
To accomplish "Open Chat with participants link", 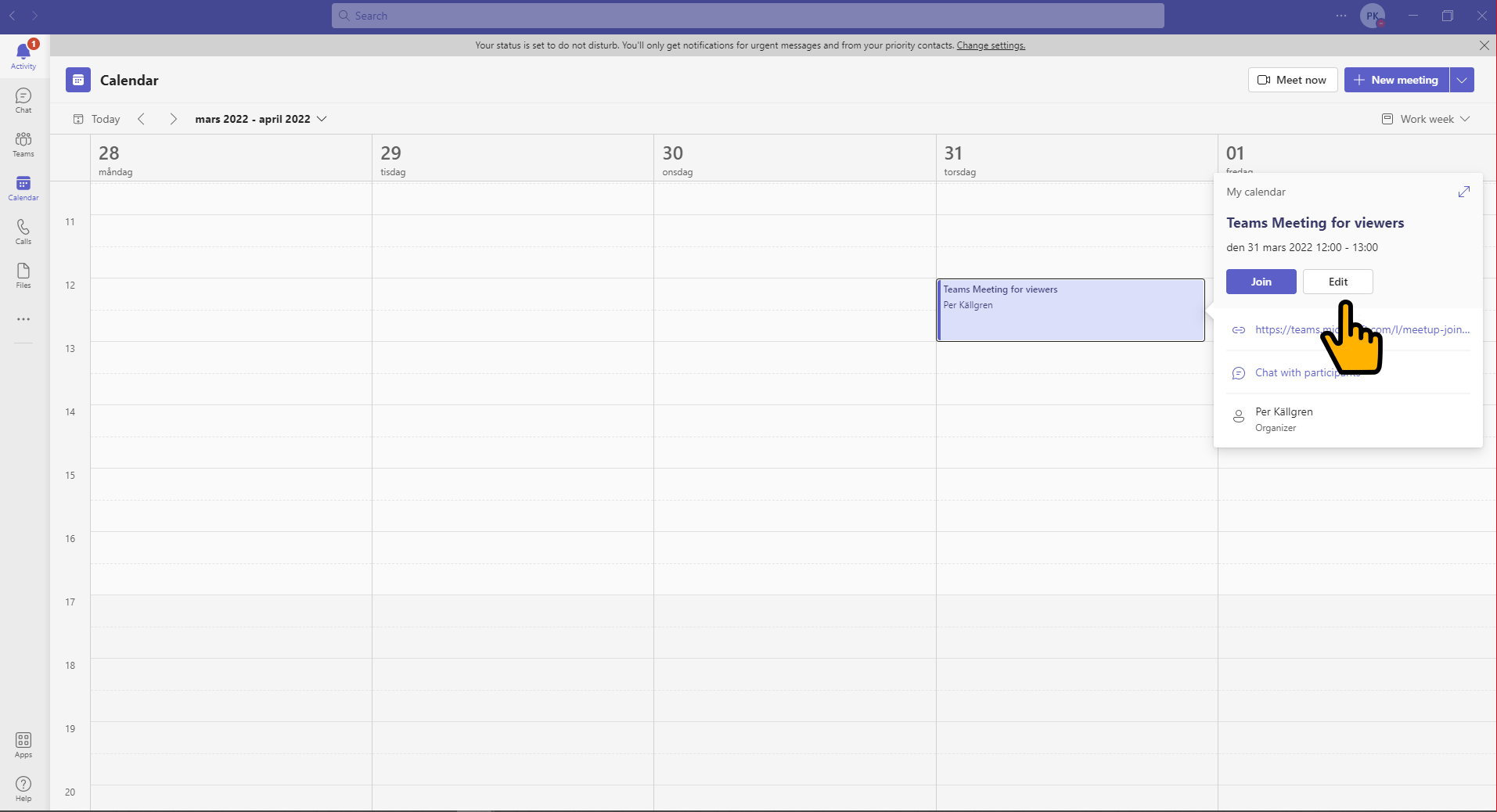I will pos(1308,373).
